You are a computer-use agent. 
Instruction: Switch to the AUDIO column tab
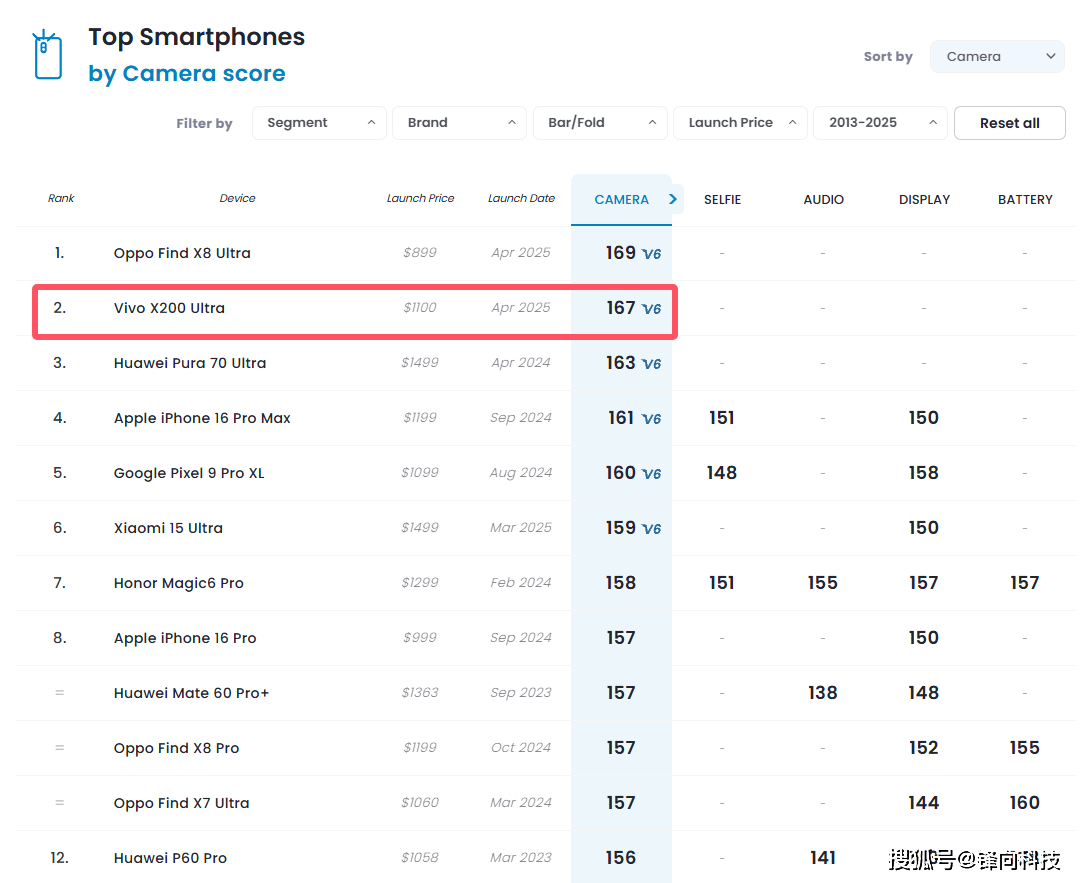(823, 200)
